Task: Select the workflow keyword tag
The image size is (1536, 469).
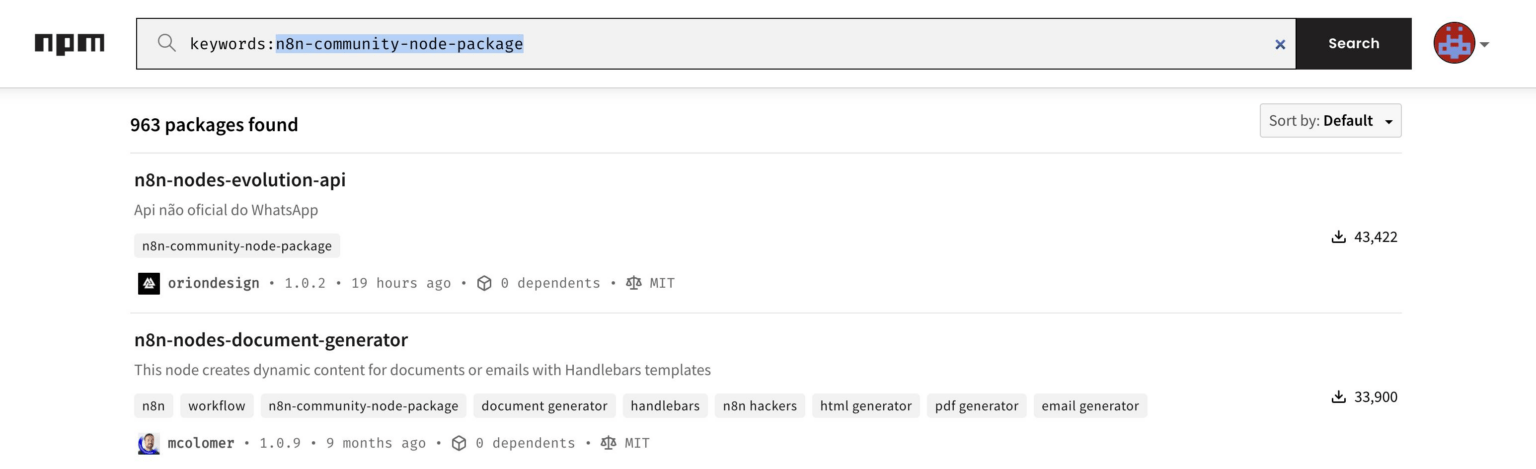Action: tap(216, 406)
